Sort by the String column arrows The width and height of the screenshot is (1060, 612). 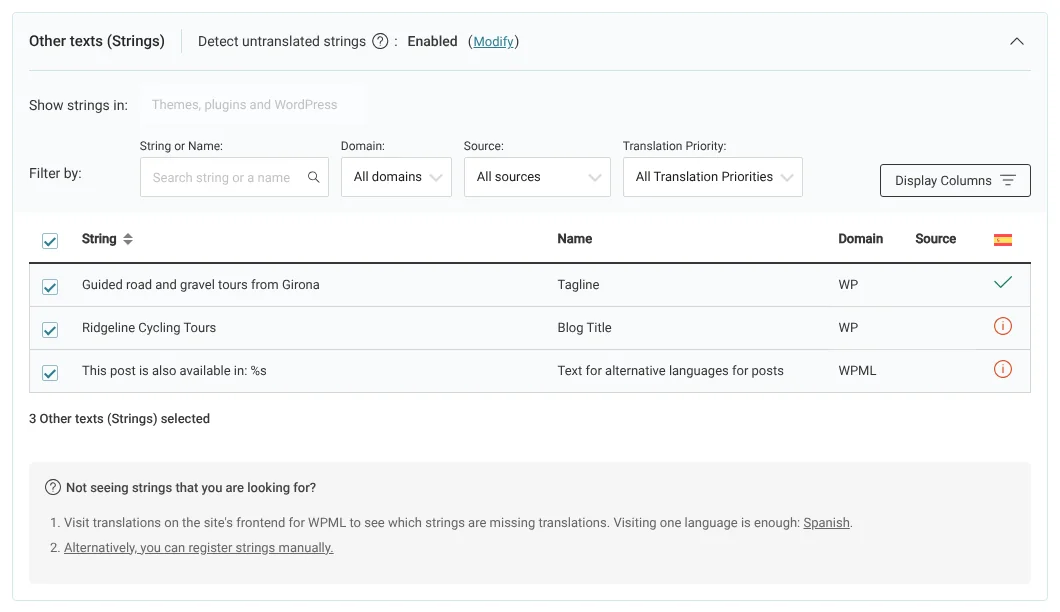point(128,239)
